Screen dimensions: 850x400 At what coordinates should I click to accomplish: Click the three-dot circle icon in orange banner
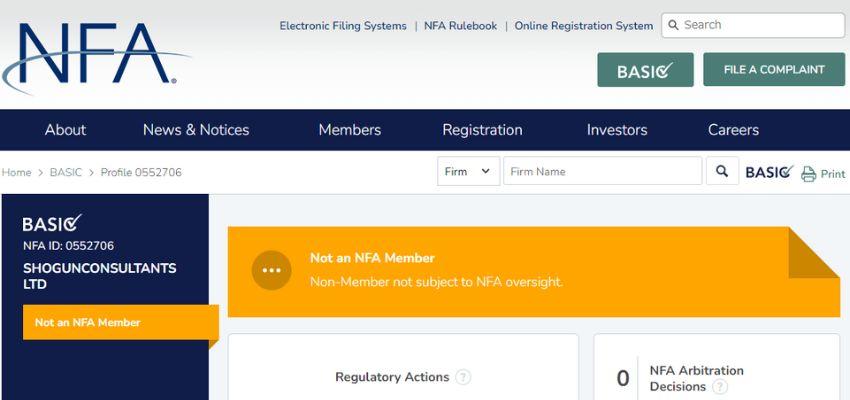tap(272, 270)
